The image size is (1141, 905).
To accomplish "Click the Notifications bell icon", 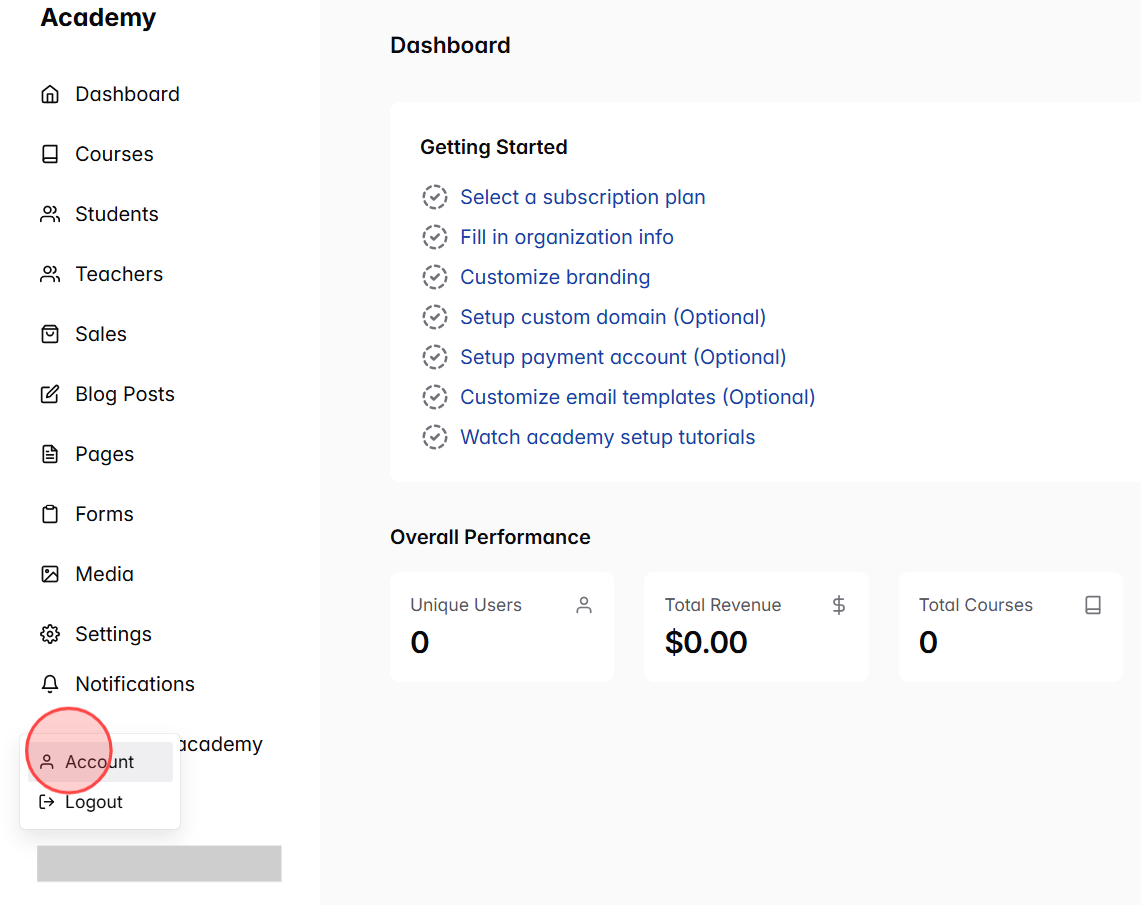I will (50, 683).
